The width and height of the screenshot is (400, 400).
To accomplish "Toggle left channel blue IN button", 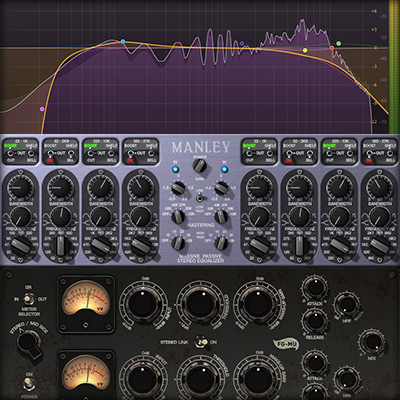I will (175, 170).
